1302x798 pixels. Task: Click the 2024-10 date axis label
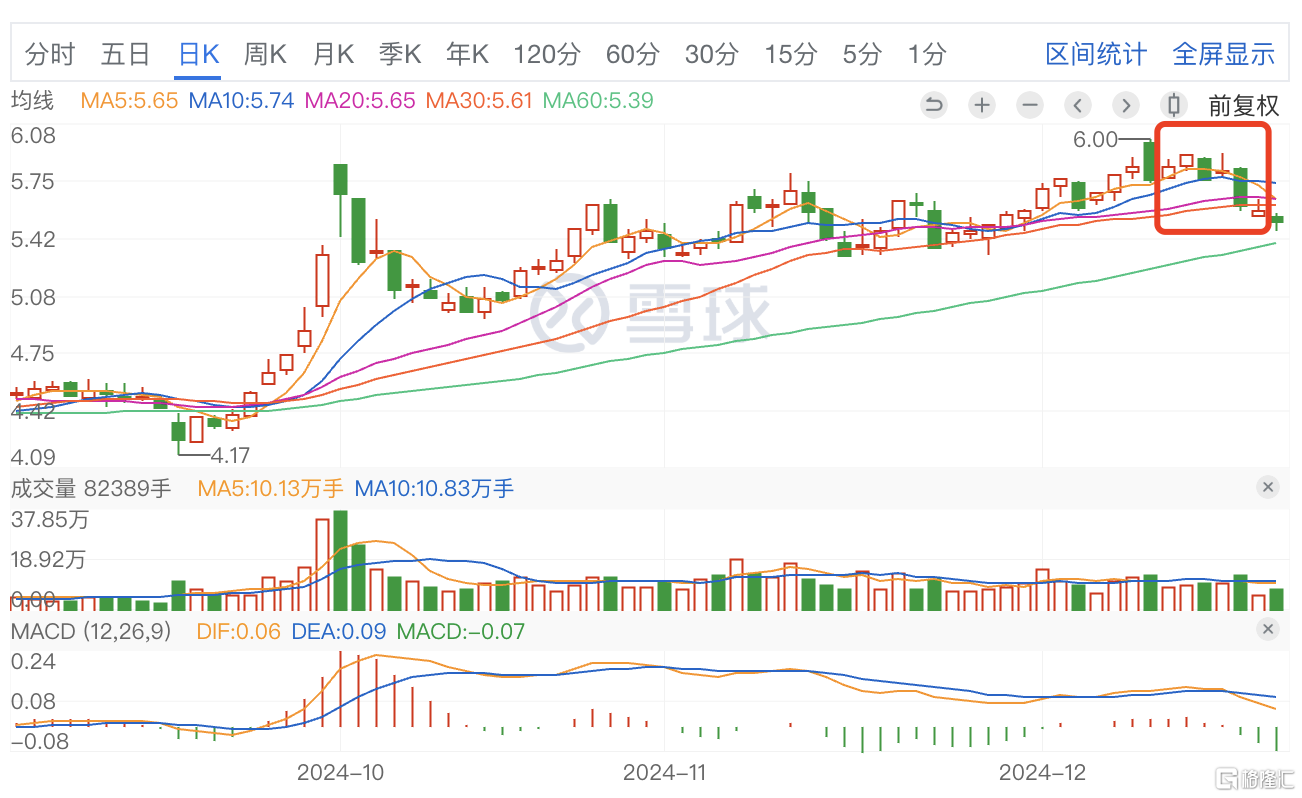tap(340, 773)
